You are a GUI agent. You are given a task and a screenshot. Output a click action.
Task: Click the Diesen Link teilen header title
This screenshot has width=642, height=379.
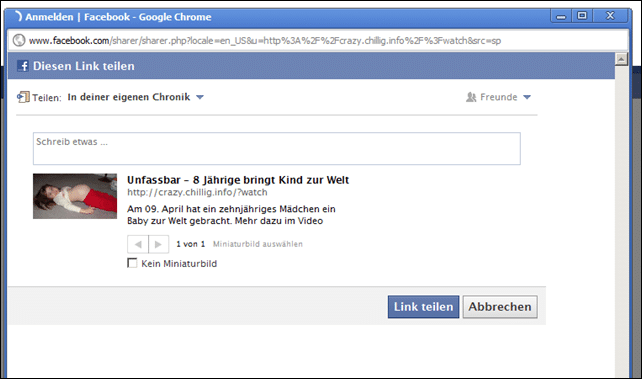(x=84, y=66)
